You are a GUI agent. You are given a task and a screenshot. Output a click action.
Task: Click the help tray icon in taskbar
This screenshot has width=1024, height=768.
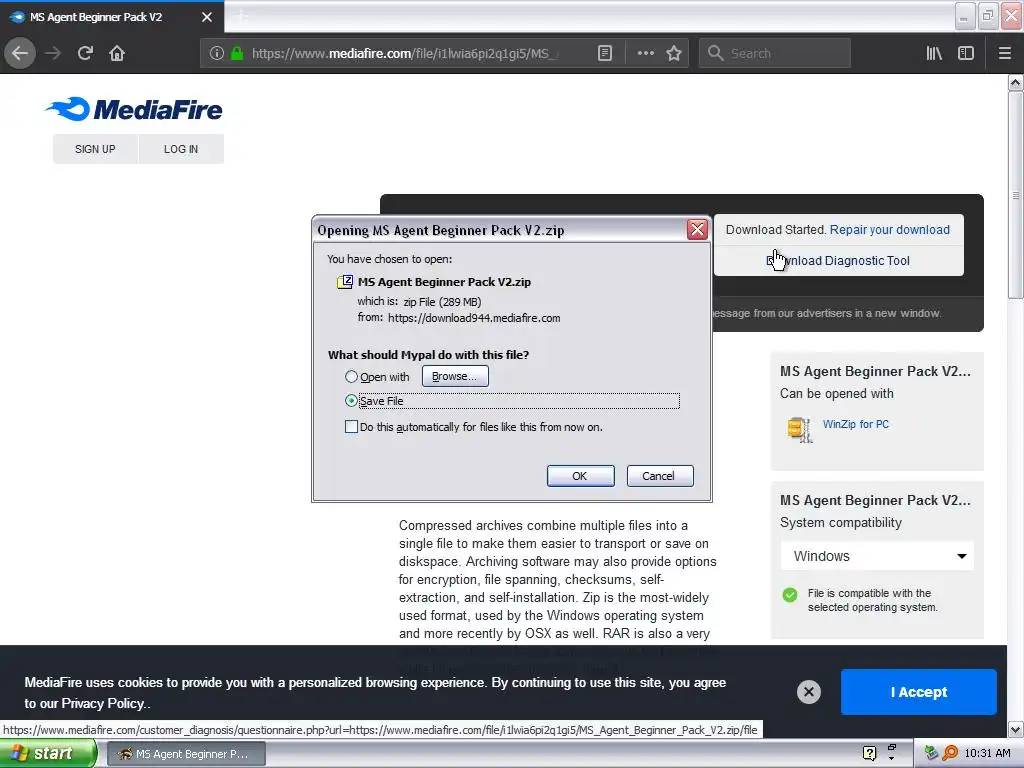[x=869, y=753]
